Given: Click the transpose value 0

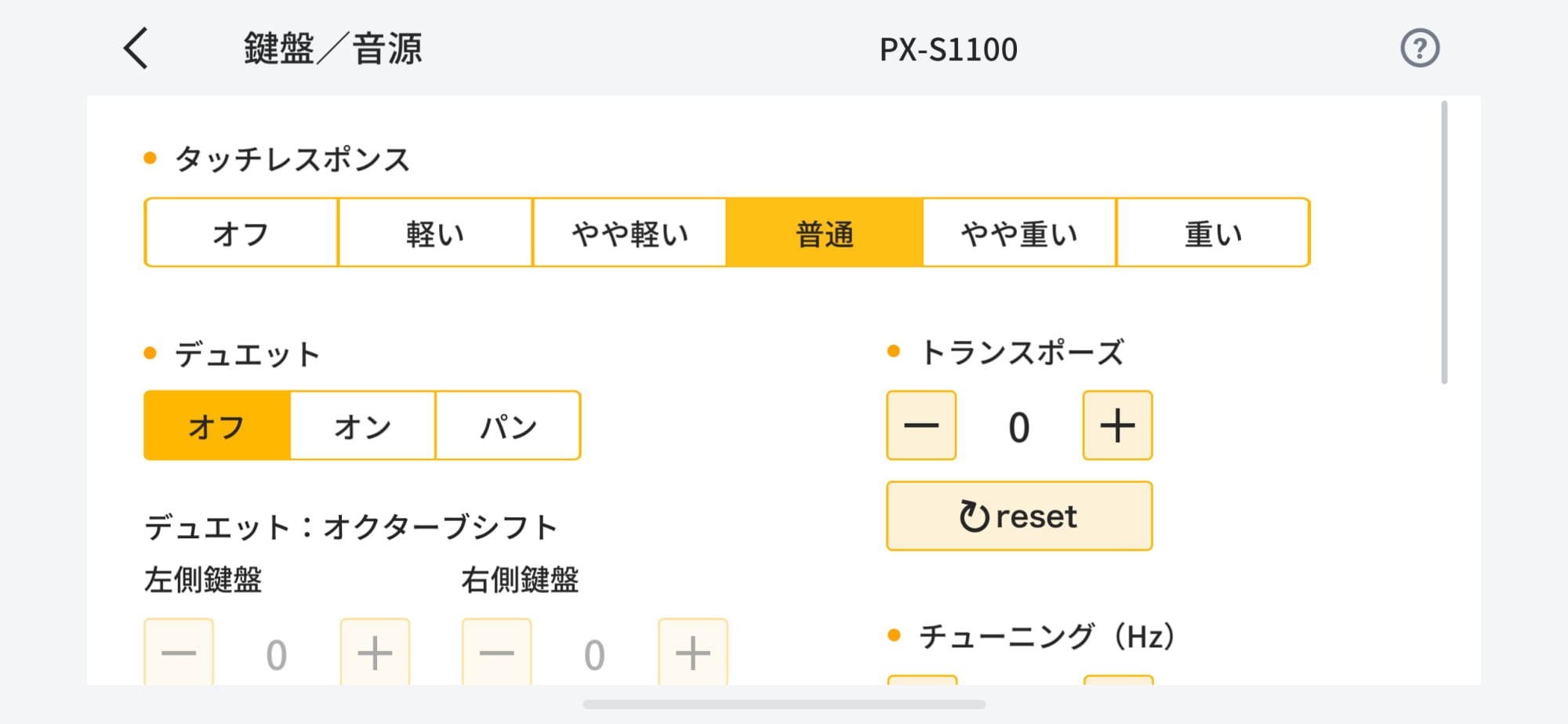Looking at the screenshot, I should click(1019, 427).
